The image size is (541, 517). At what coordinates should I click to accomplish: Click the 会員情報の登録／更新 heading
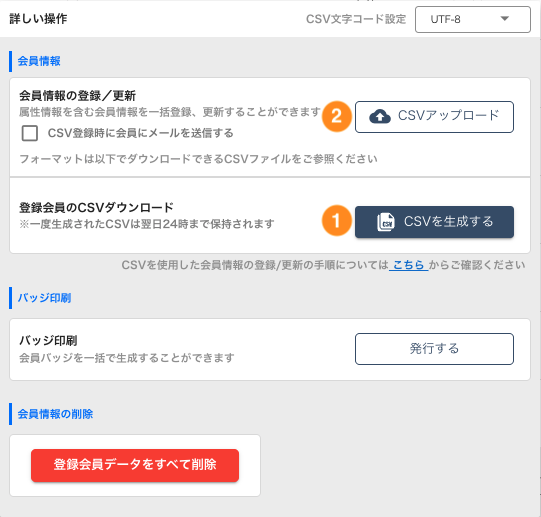pos(77,96)
